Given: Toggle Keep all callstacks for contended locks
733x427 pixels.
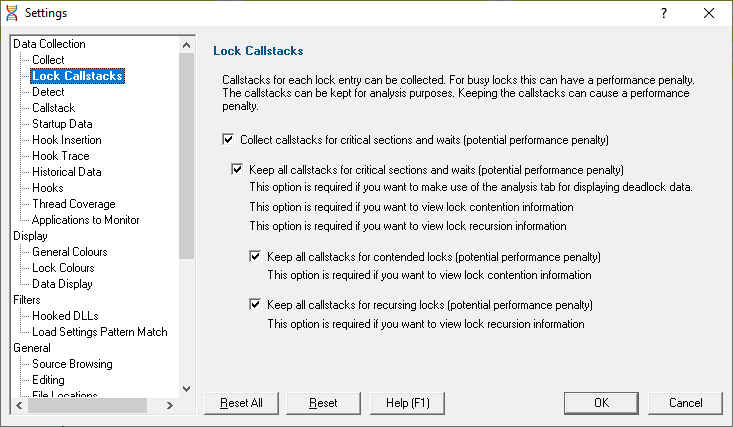Looking at the screenshot, I should coord(255,256).
